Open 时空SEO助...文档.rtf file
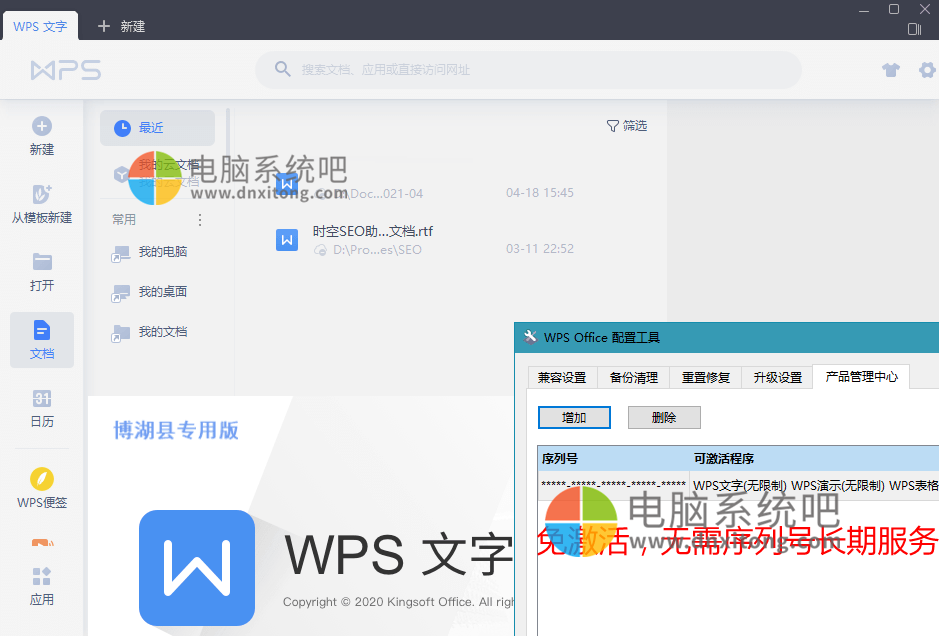The image size is (949, 636). click(x=373, y=231)
